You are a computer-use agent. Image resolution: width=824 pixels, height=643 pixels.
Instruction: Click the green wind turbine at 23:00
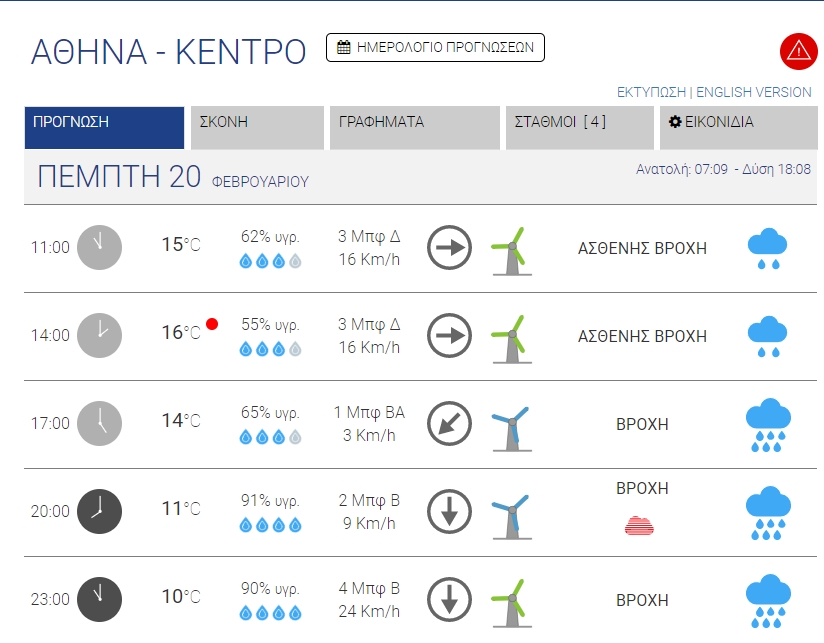(511, 600)
